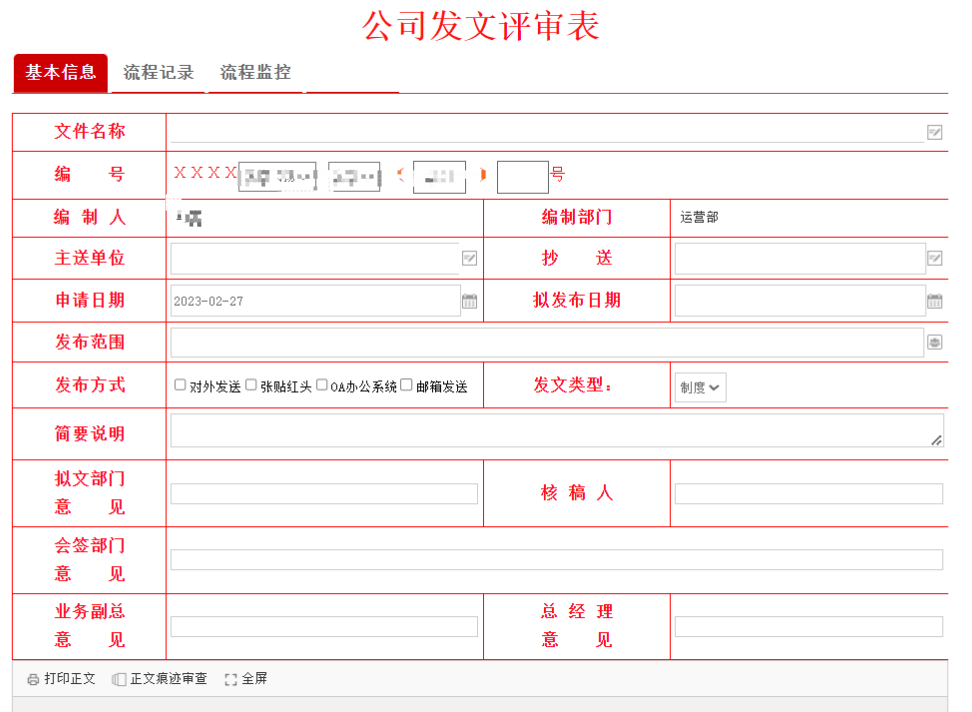The image size is (972, 712).
Task: Click the fullscreen icon beside 全屏
Action: click(x=231, y=680)
